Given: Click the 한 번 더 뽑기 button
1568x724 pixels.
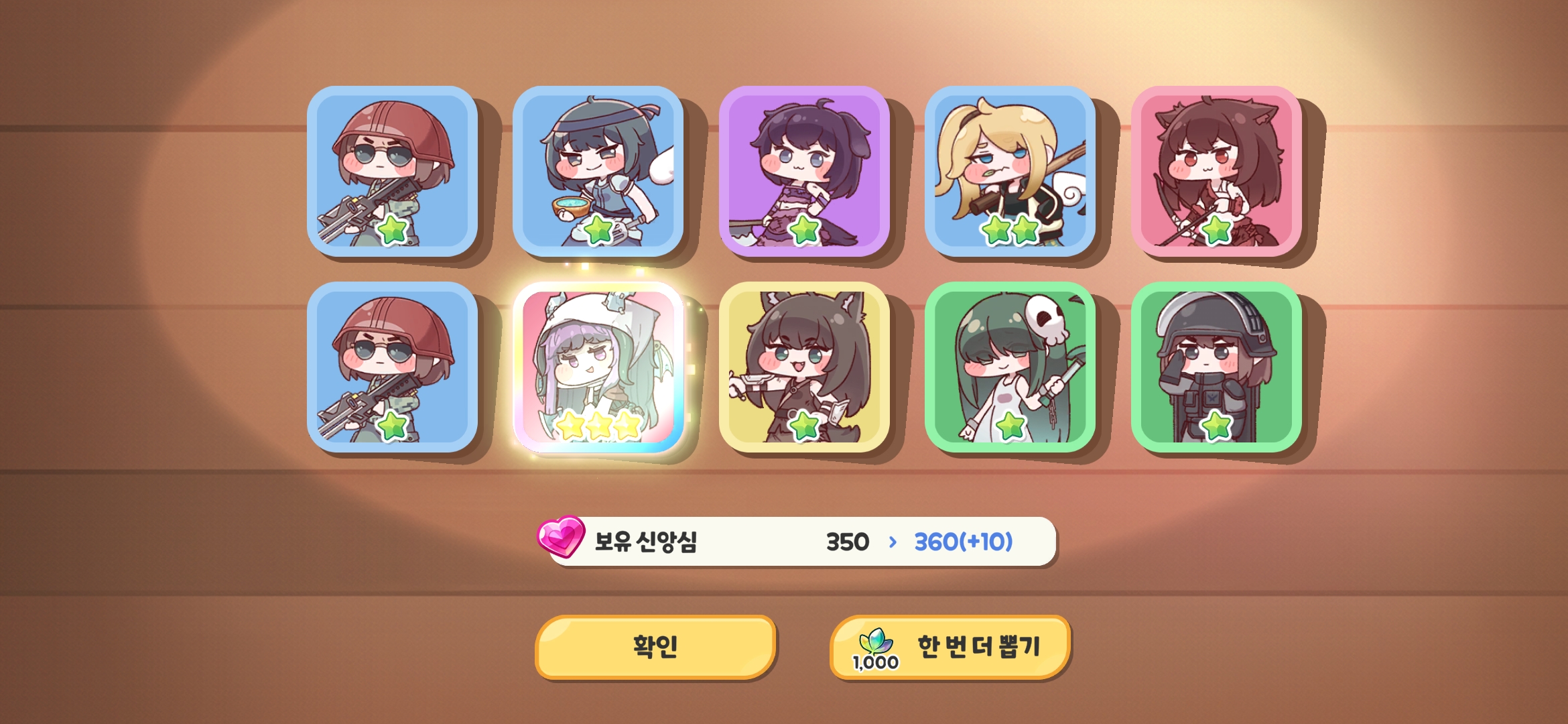Looking at the screenshot, I should coord(950,646).
